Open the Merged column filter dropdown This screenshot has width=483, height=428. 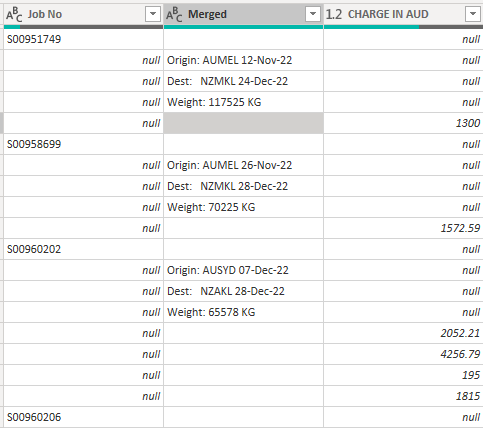click(x=313, y=14)
